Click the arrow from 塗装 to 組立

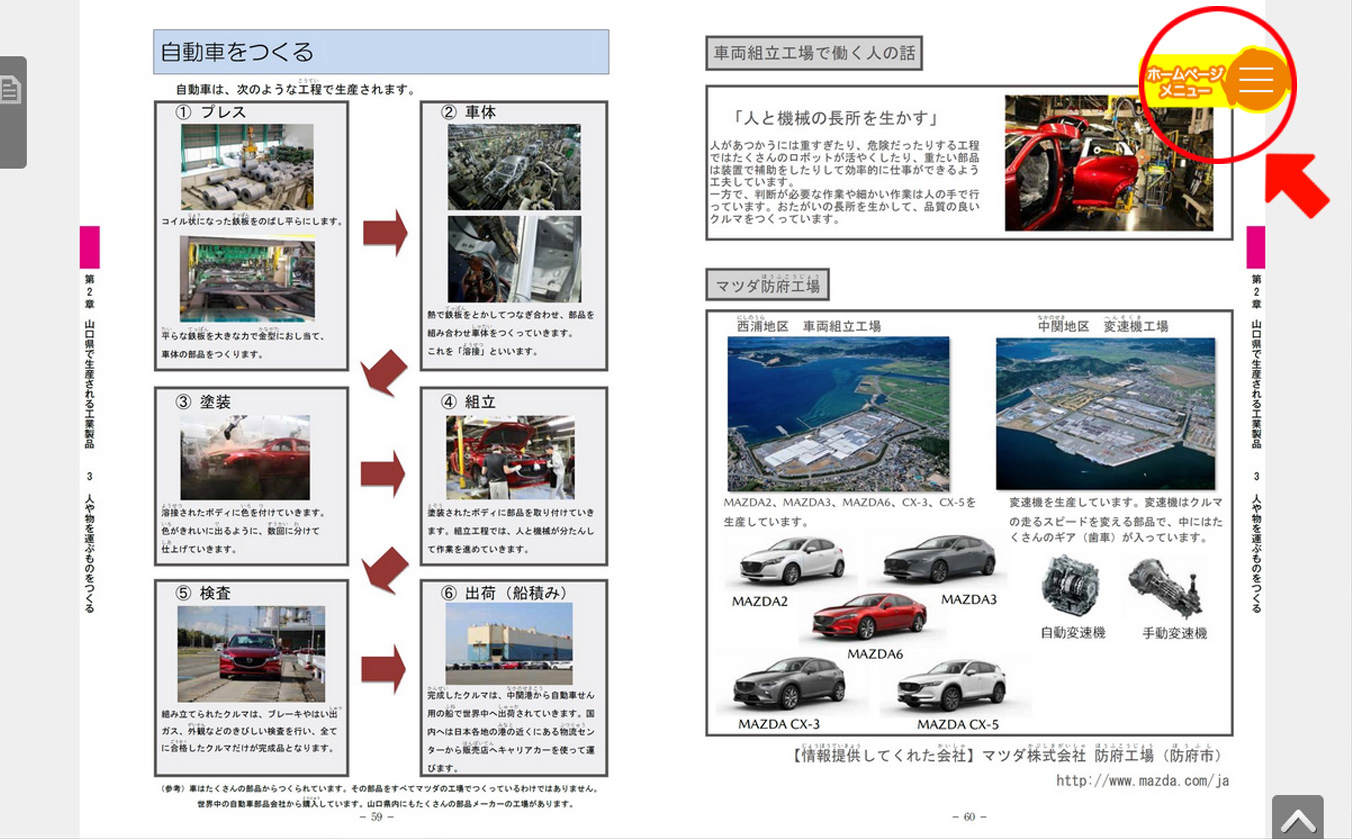384,473
